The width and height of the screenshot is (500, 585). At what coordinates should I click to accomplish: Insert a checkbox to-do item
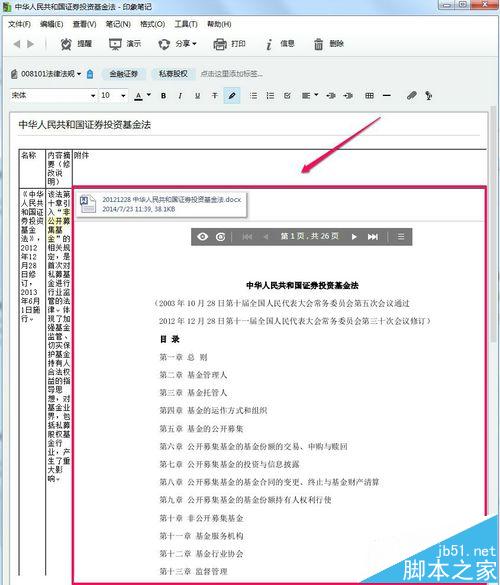[x=287, y=96]
